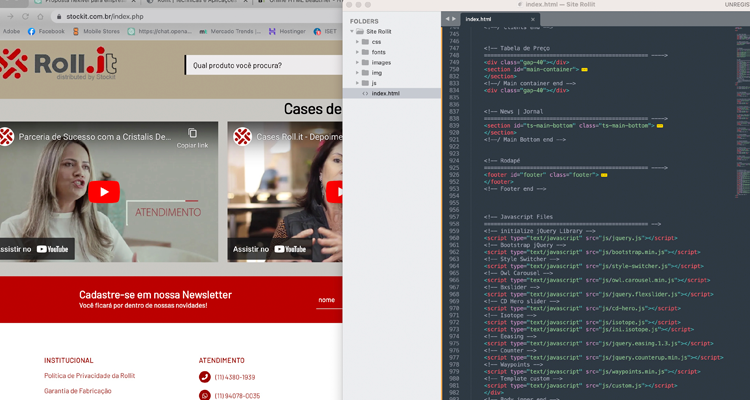Open the Facebook bookmark
Viewport: 750px width, 400px height.
coord(45,31)
